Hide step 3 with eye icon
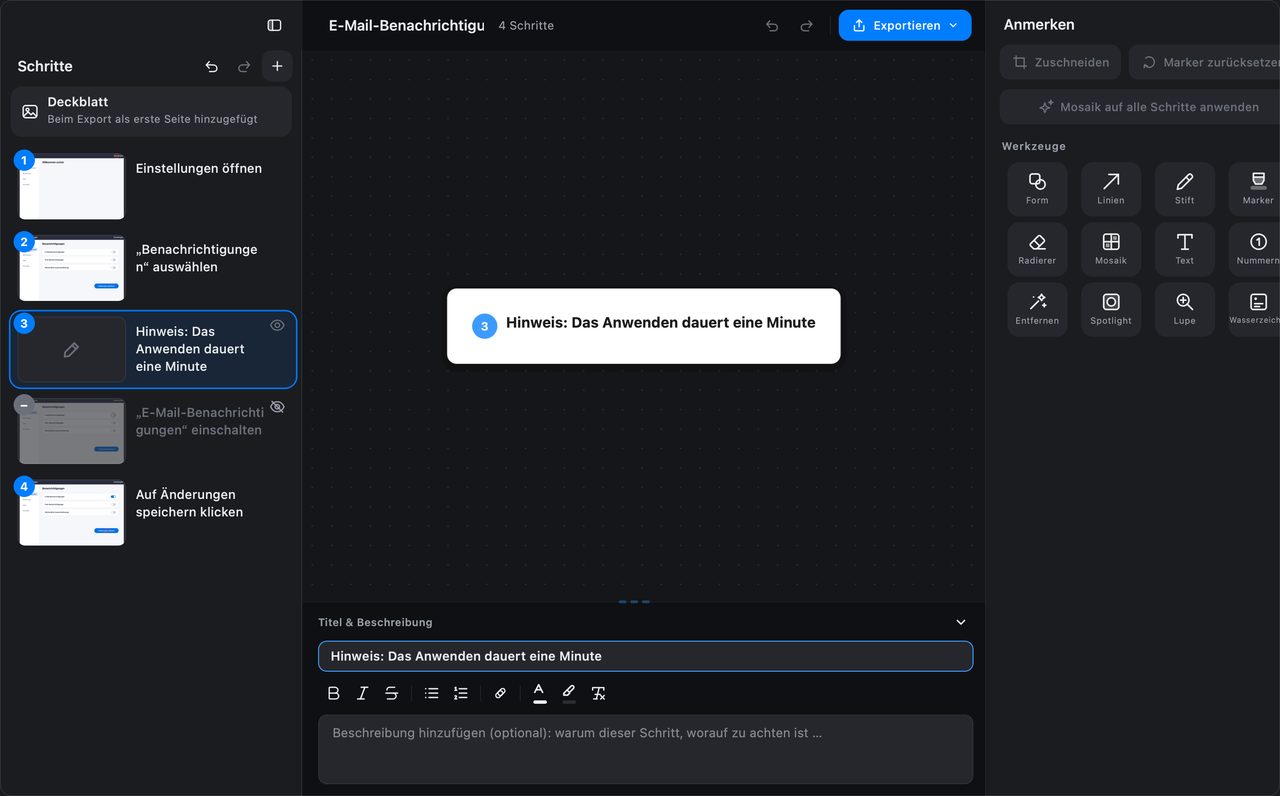Screen dimensions: 1280x796 click(x=277, y=325)
